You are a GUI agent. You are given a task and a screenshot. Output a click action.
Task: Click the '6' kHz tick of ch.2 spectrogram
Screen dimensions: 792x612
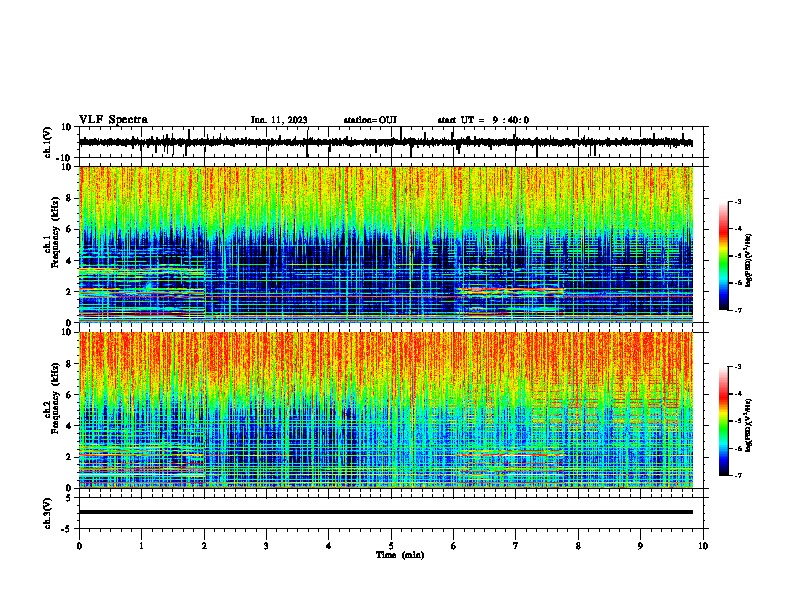70,395
